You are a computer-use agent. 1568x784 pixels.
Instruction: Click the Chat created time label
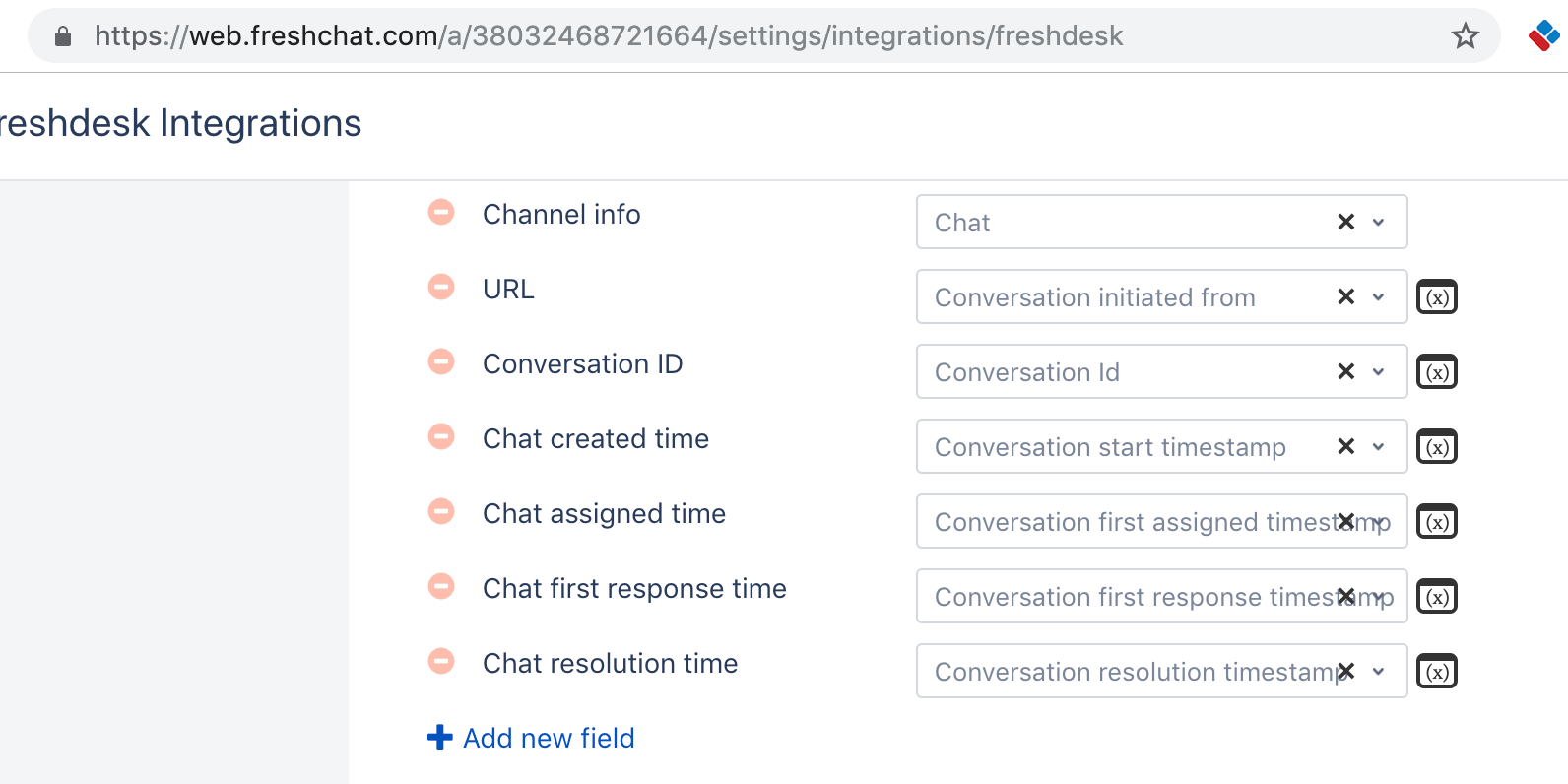pos(596,438)
